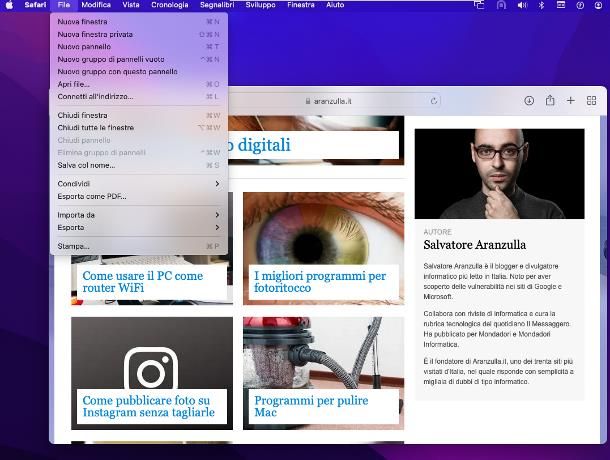Click the partially hidden 'digitali' headline
The height and width of the screenshot is (460, 610).
coord(259,145)
